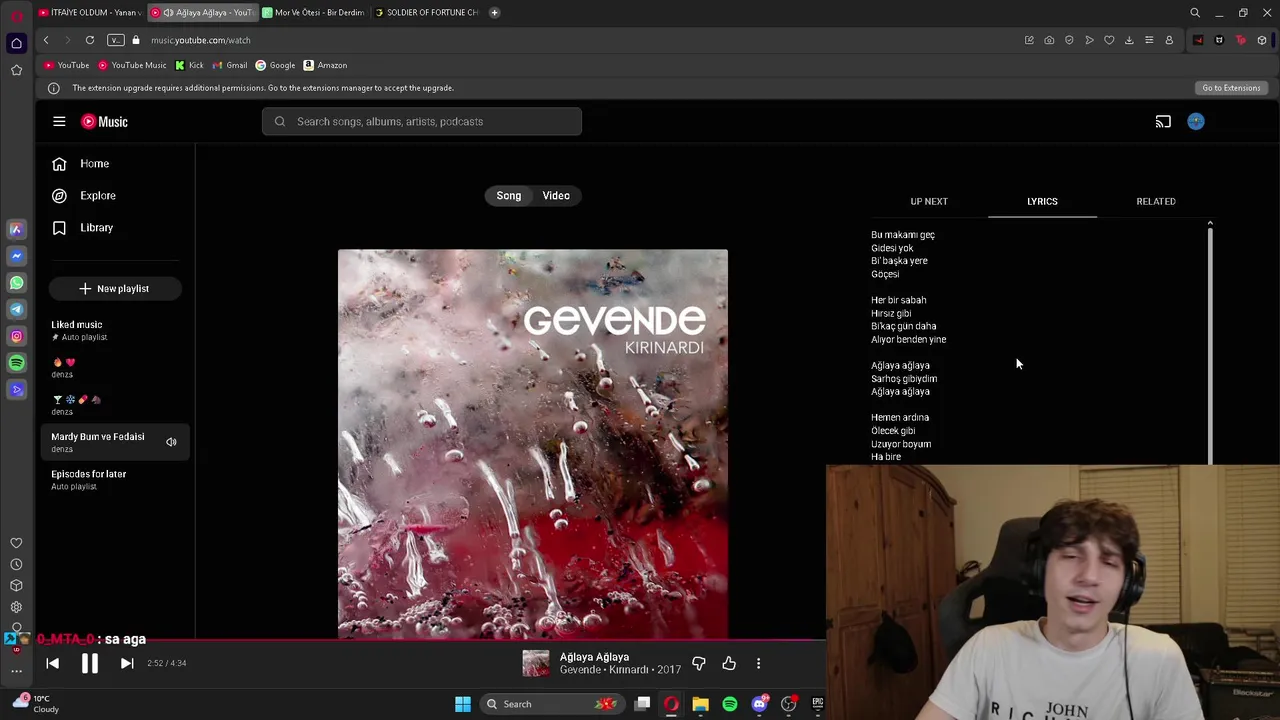1280x720 pixels.
Task: Open Cast to device icon
Action: point(1163,121)
